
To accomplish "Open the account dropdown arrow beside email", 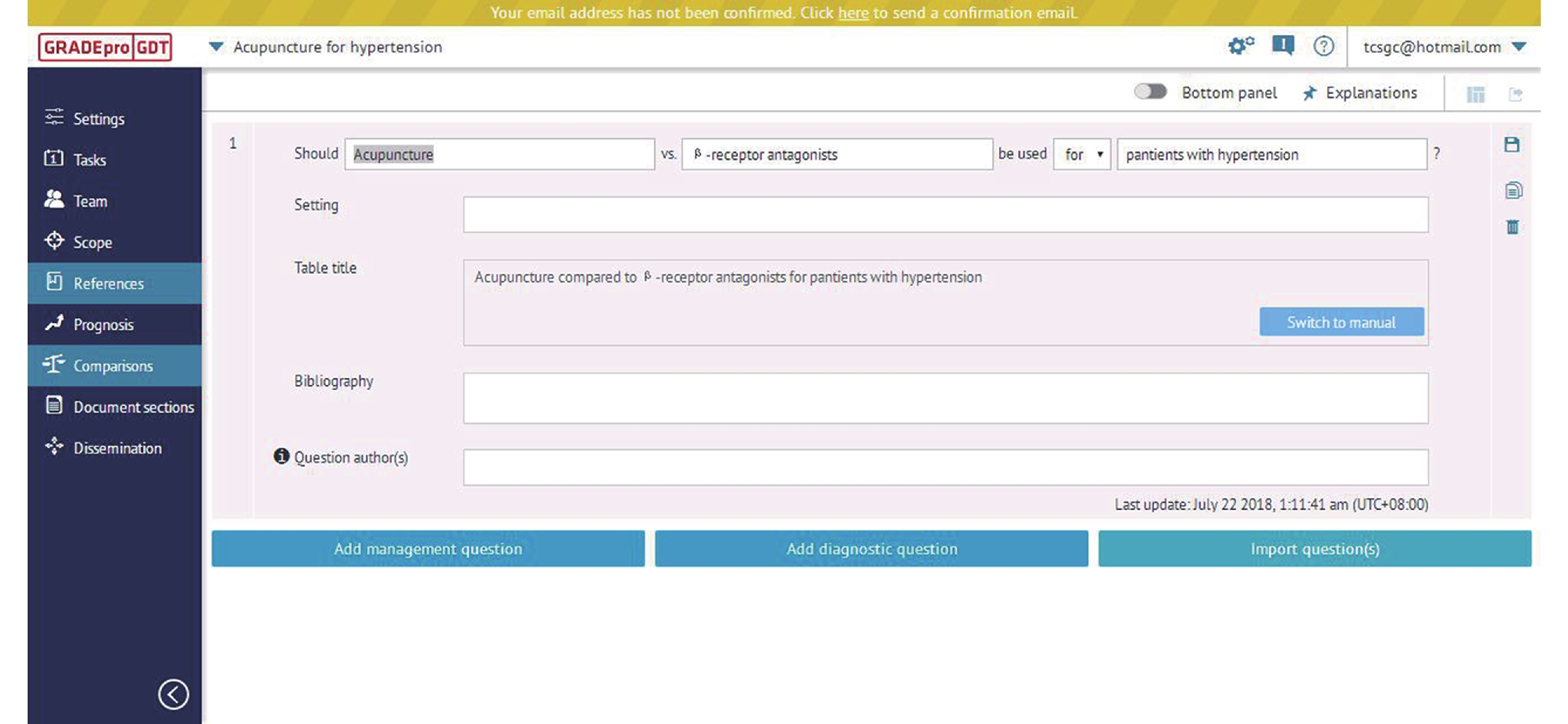I will [1518, 47].
